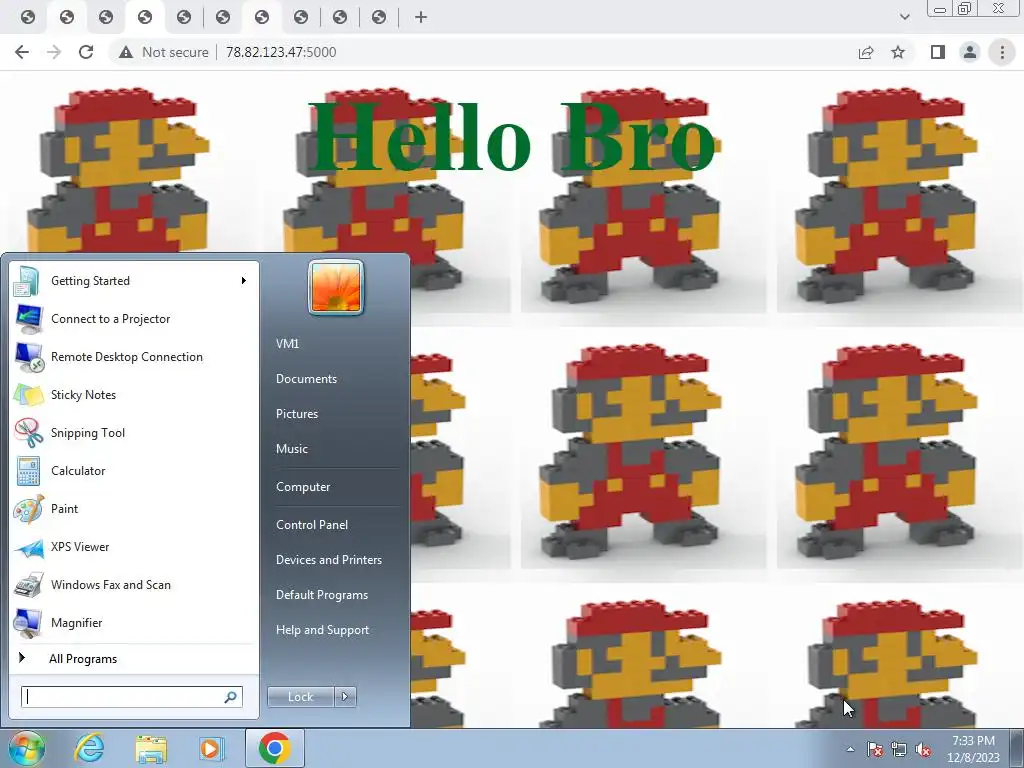Click the search magnifier icon in Start menu
1024x768 pixels.
tap(230, 697)
